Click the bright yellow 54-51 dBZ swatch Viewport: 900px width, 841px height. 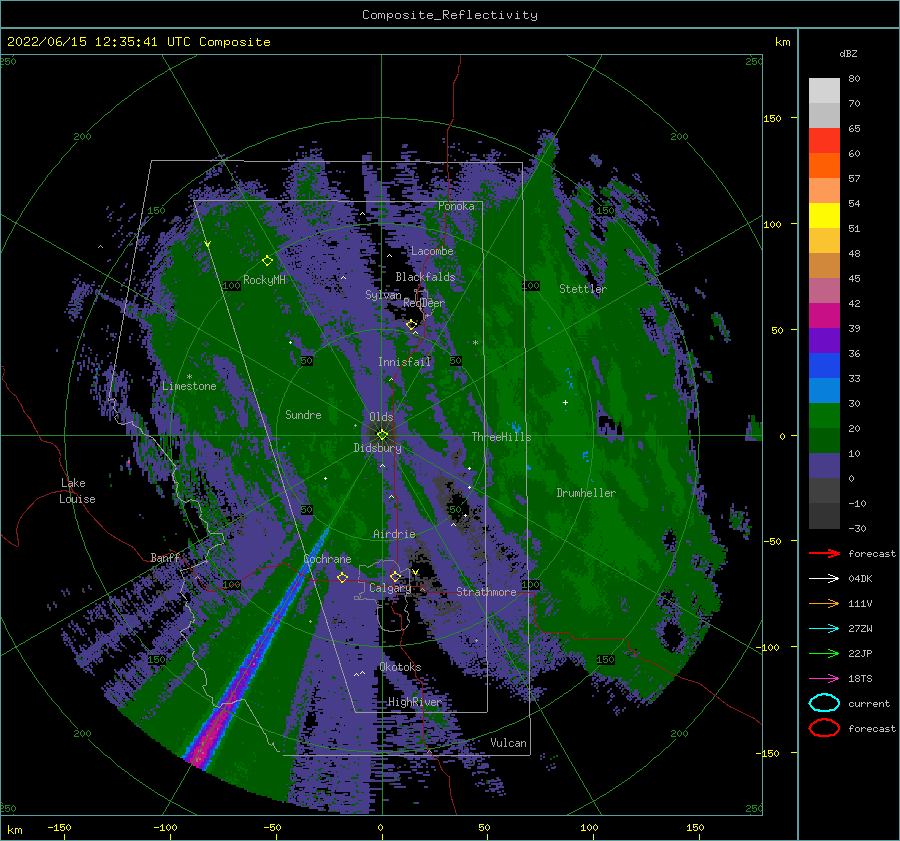click(824, 216)
